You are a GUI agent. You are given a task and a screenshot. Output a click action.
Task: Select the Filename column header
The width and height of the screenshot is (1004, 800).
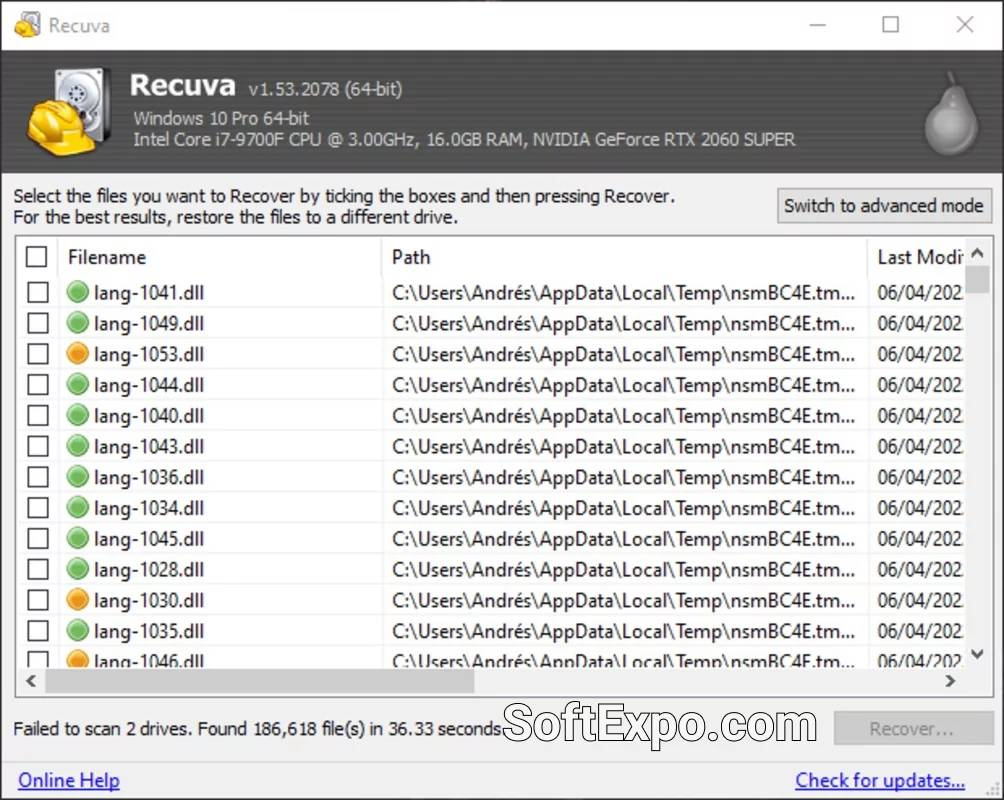tap(106, 257)
